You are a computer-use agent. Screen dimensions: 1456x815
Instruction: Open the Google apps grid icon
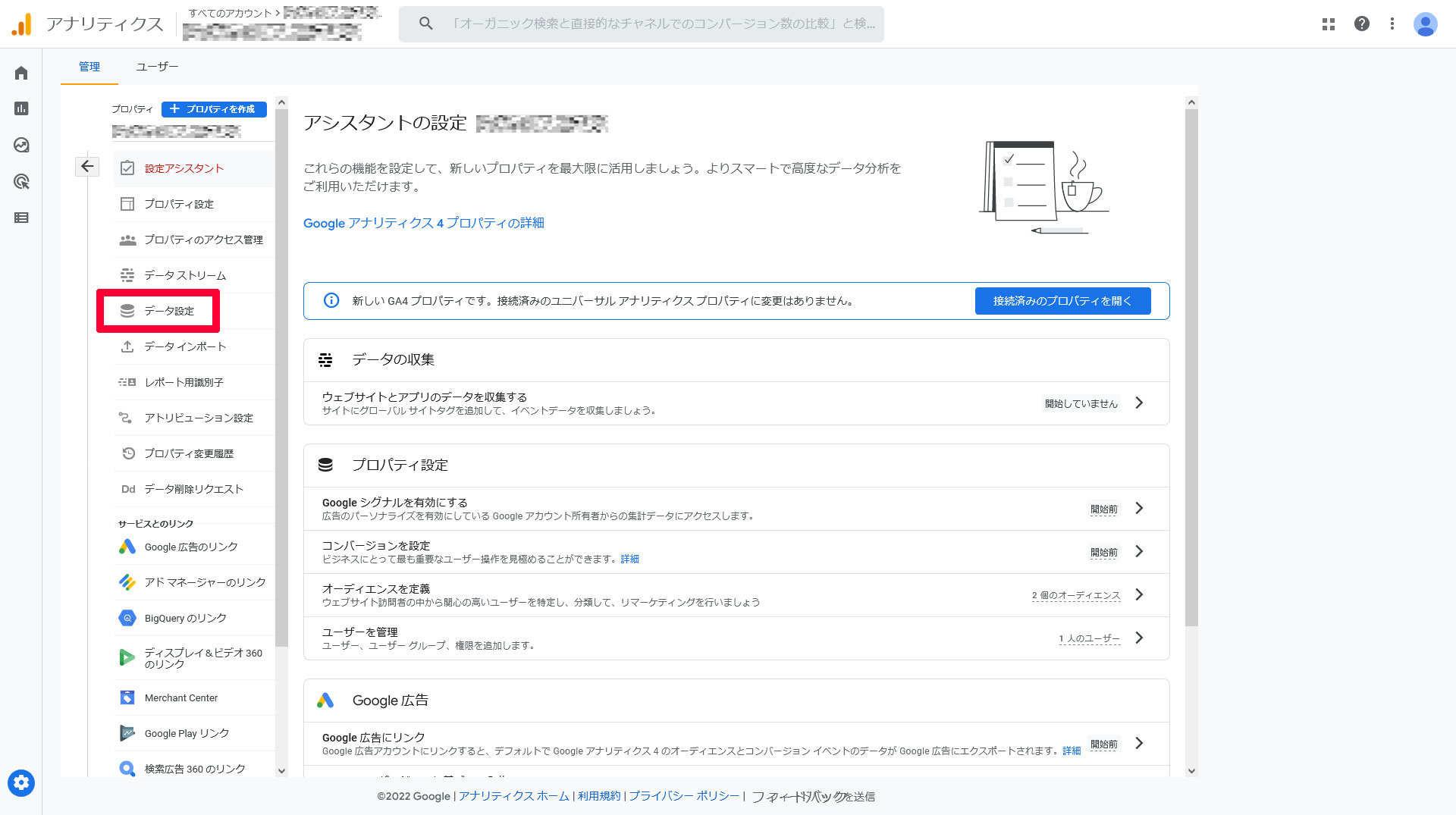[x=1329, y=24]
